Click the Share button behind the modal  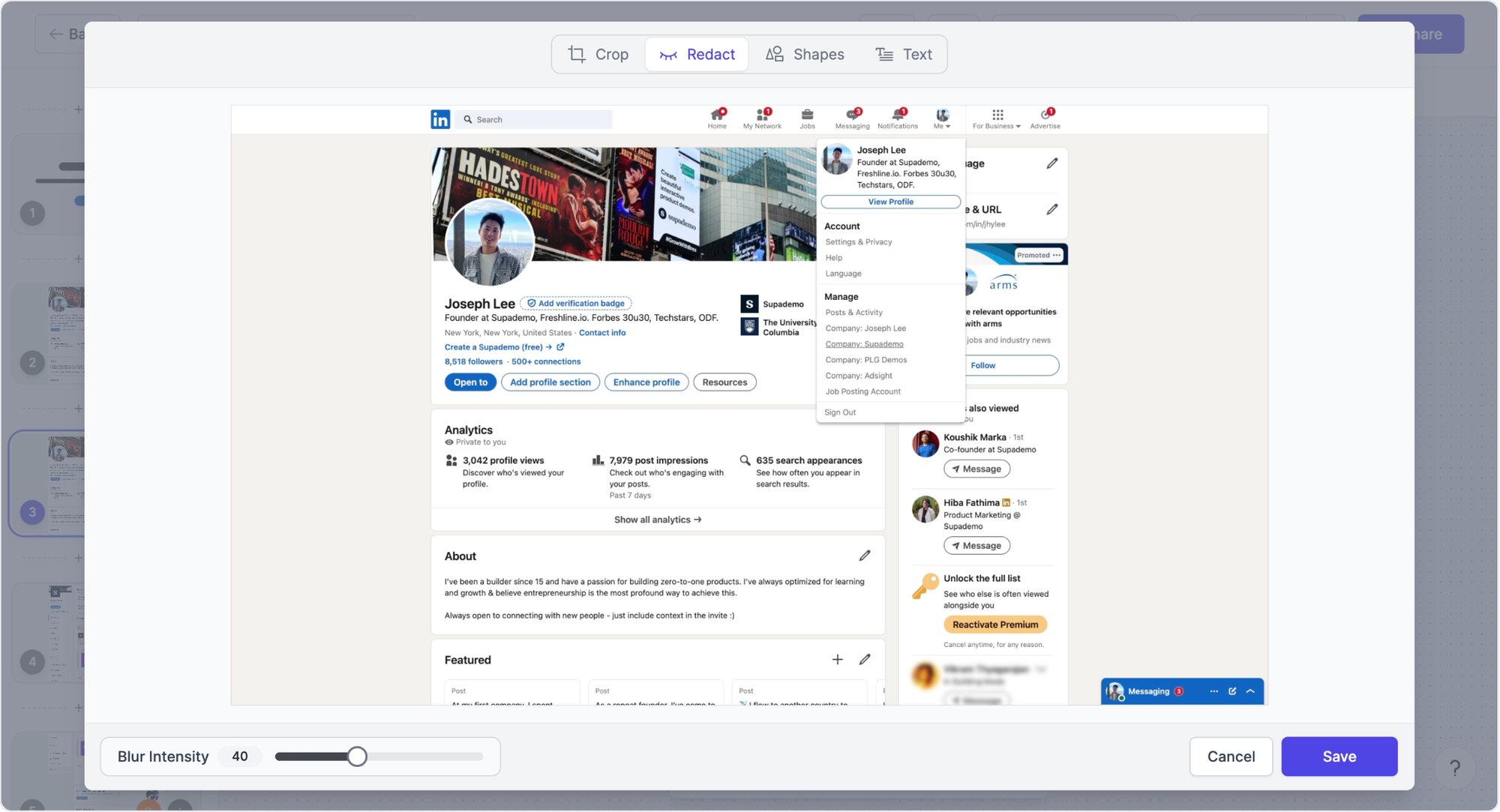pyautogui.click(x=1438, y=34)
